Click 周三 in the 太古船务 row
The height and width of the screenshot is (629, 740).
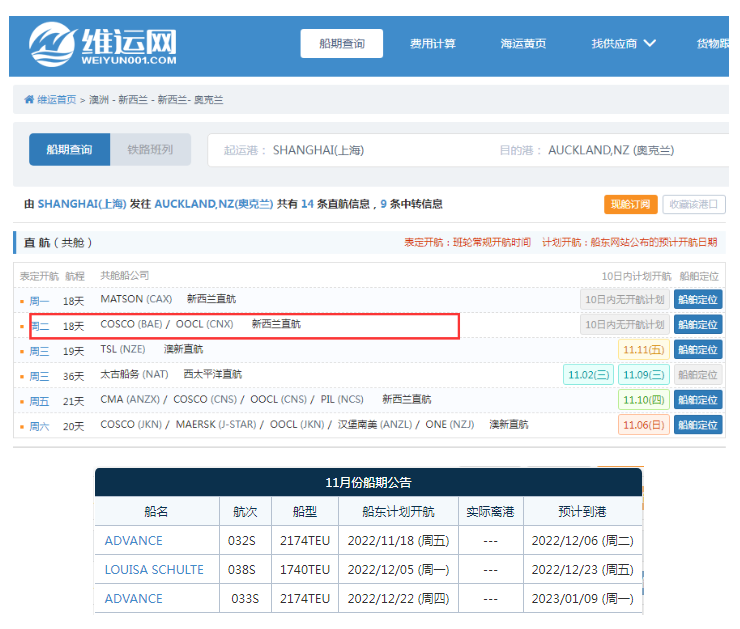click(x=39, y=376)
